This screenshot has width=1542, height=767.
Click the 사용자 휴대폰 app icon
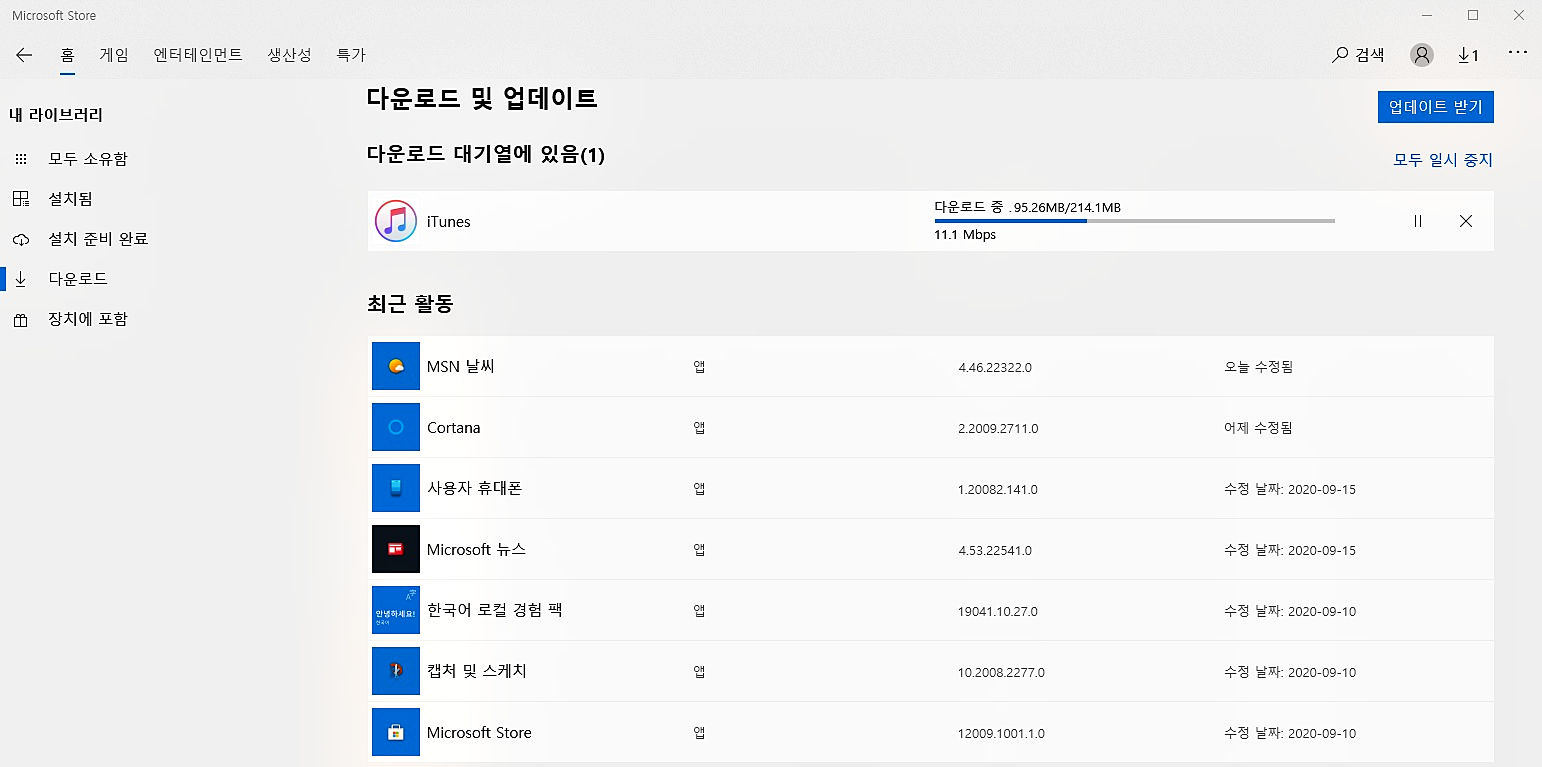pos(395,488)
